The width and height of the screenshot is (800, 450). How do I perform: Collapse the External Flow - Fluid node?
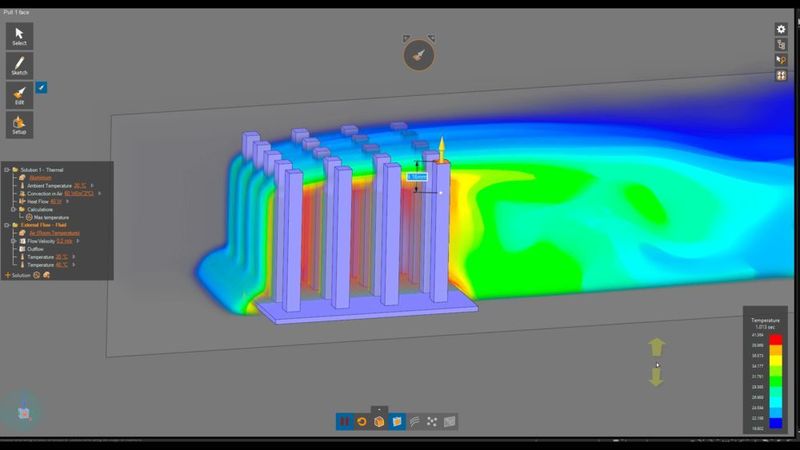[7, 225]
